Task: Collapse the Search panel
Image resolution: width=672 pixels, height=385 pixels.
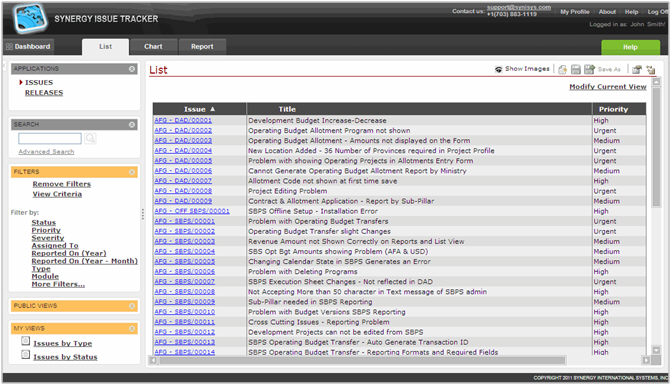Action: [132, 124]
